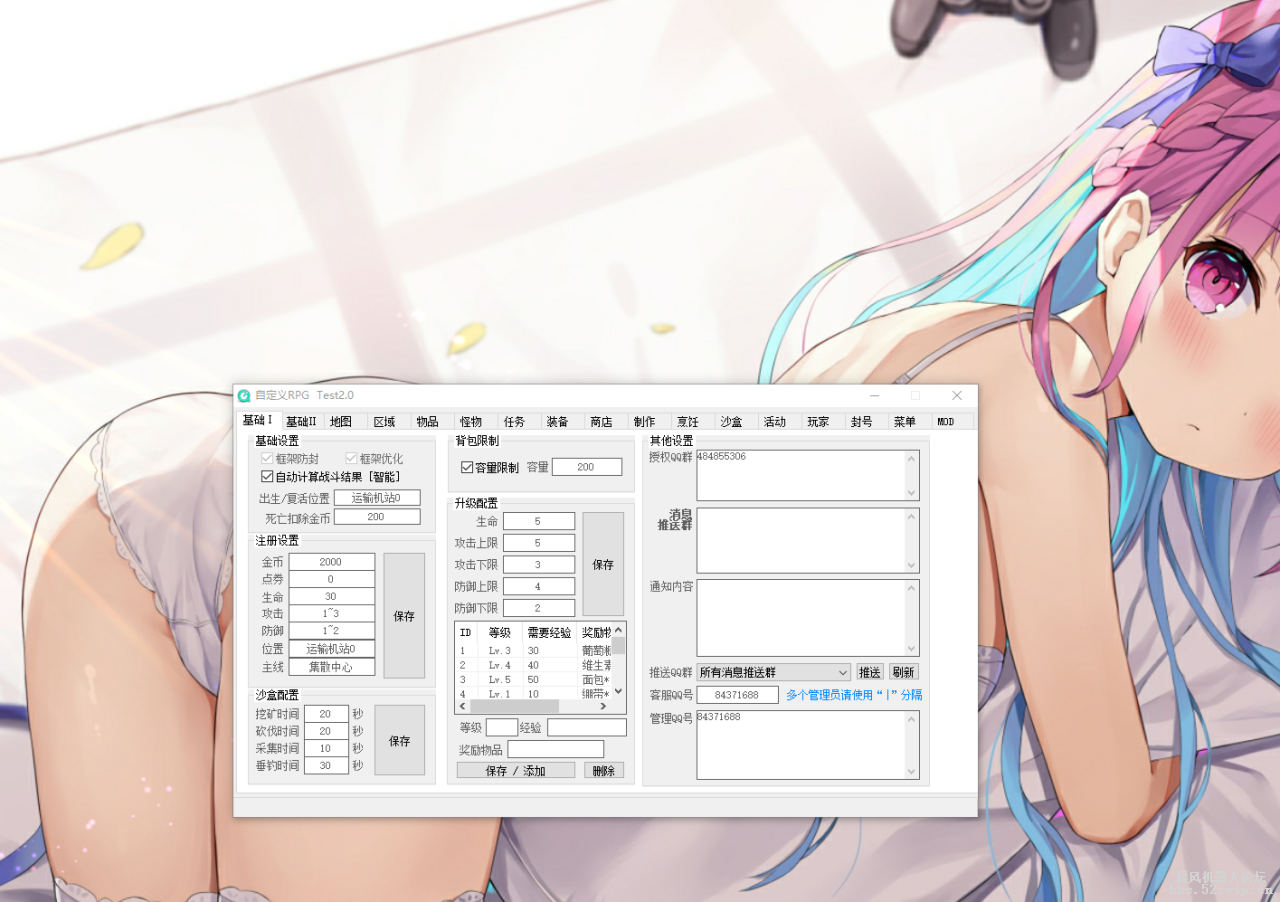Click the 客服QQ号 input field
The height and width of the screenshot is (902, 1280).
tap(737, 695)
